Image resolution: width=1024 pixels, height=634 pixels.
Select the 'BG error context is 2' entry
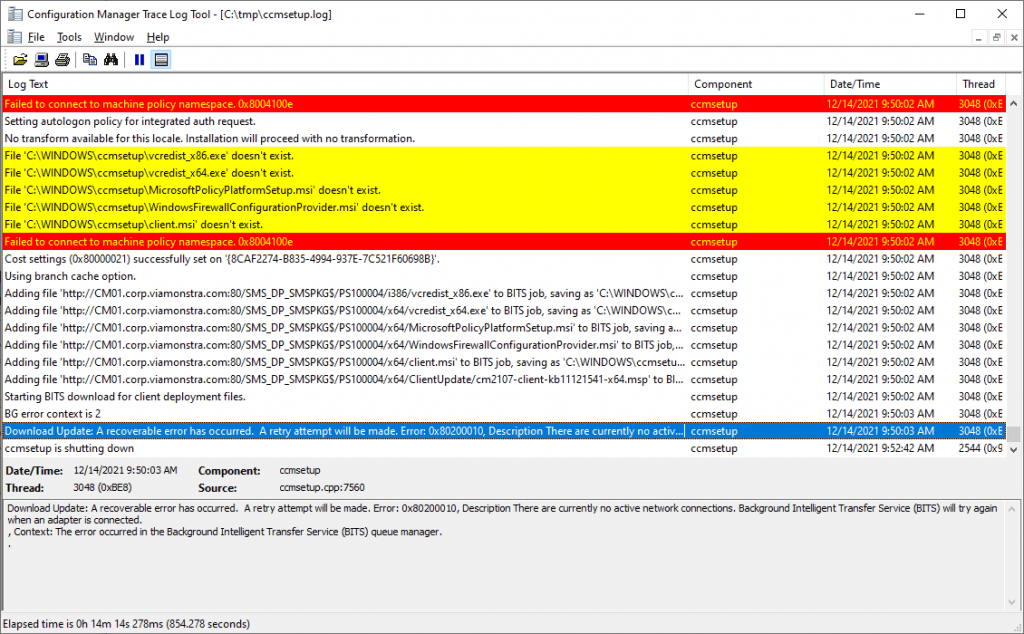click(x=200, y=413)
